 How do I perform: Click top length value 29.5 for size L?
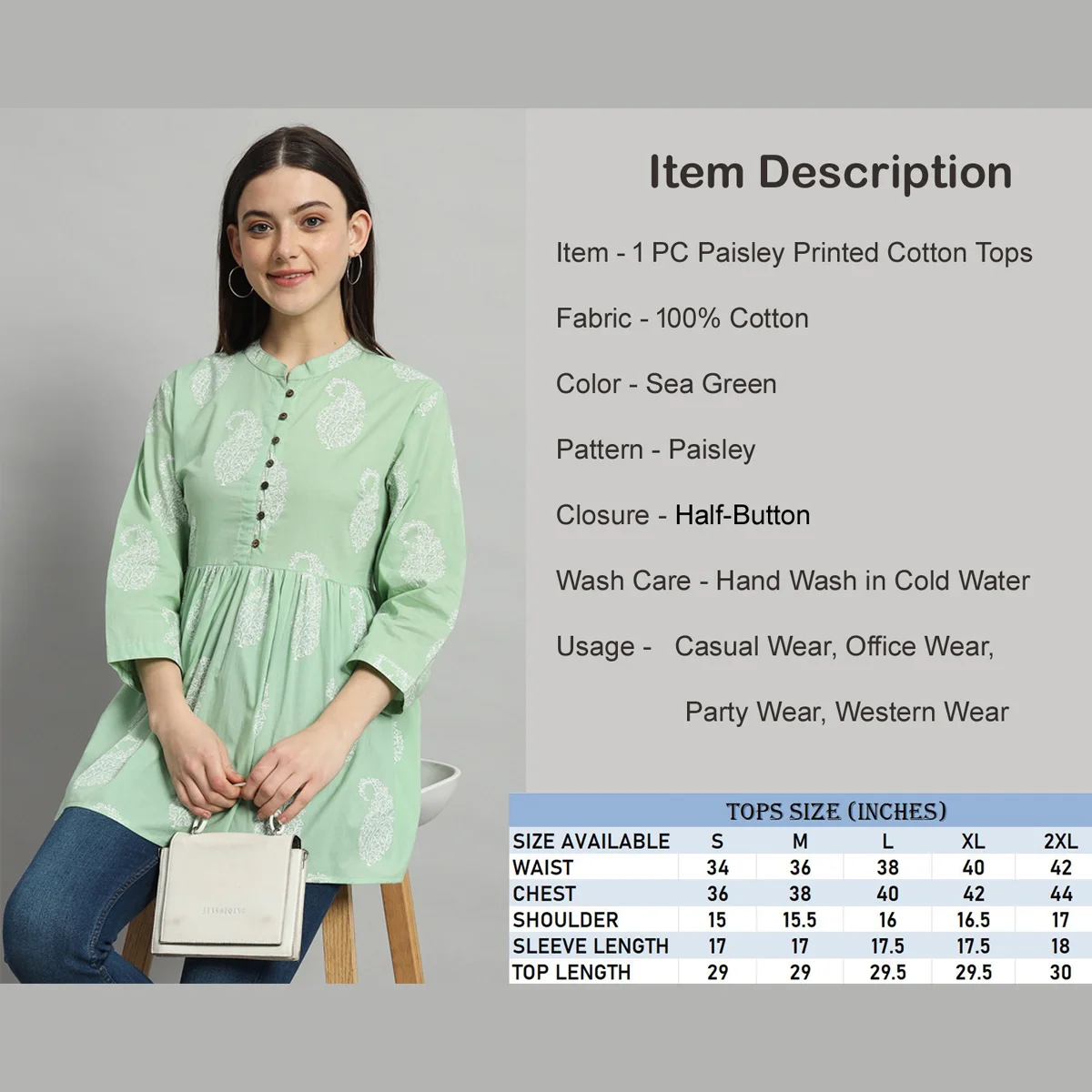click(887, 972)
